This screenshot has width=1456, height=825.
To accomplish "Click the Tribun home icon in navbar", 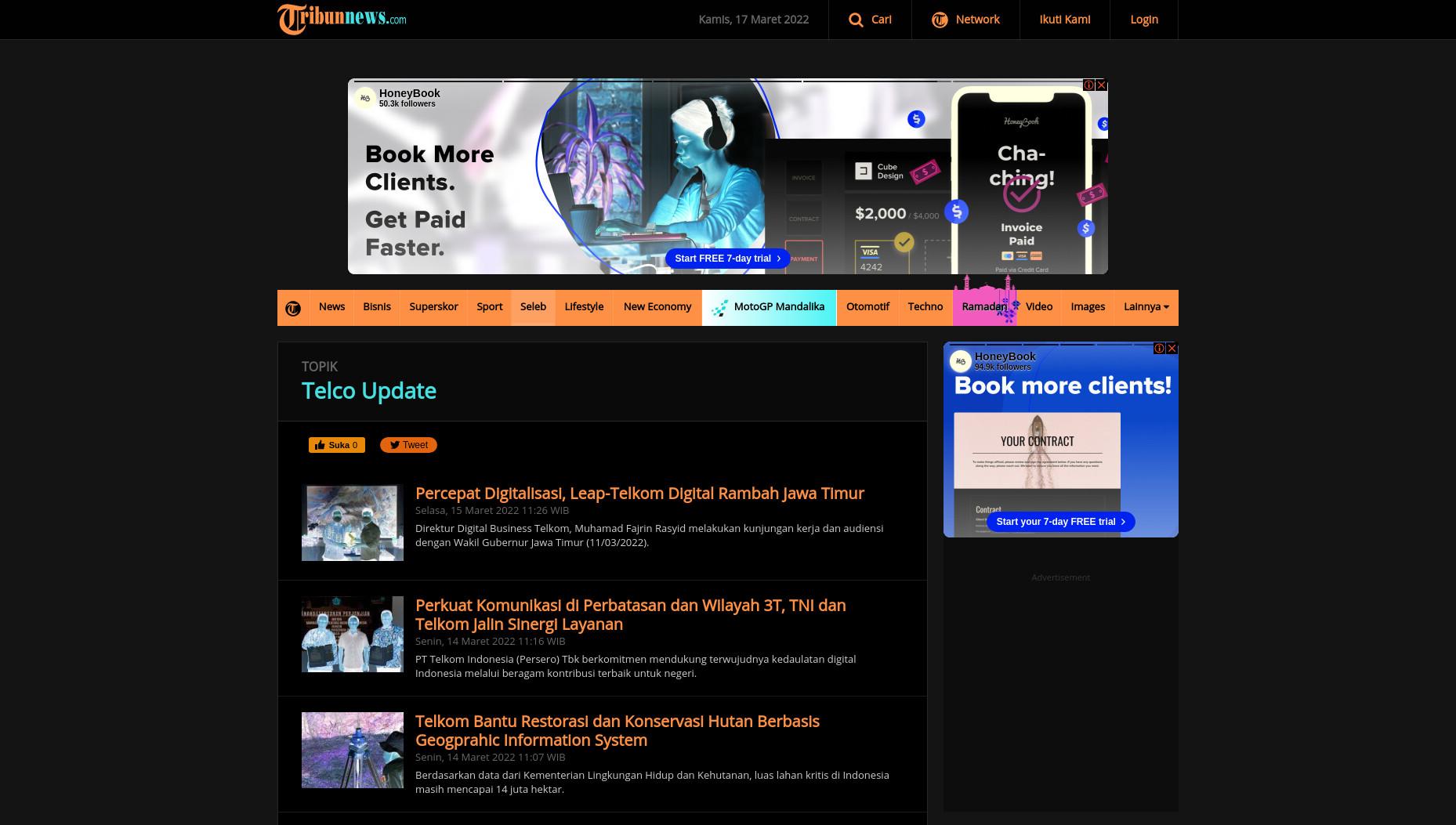I will [293, 308].
